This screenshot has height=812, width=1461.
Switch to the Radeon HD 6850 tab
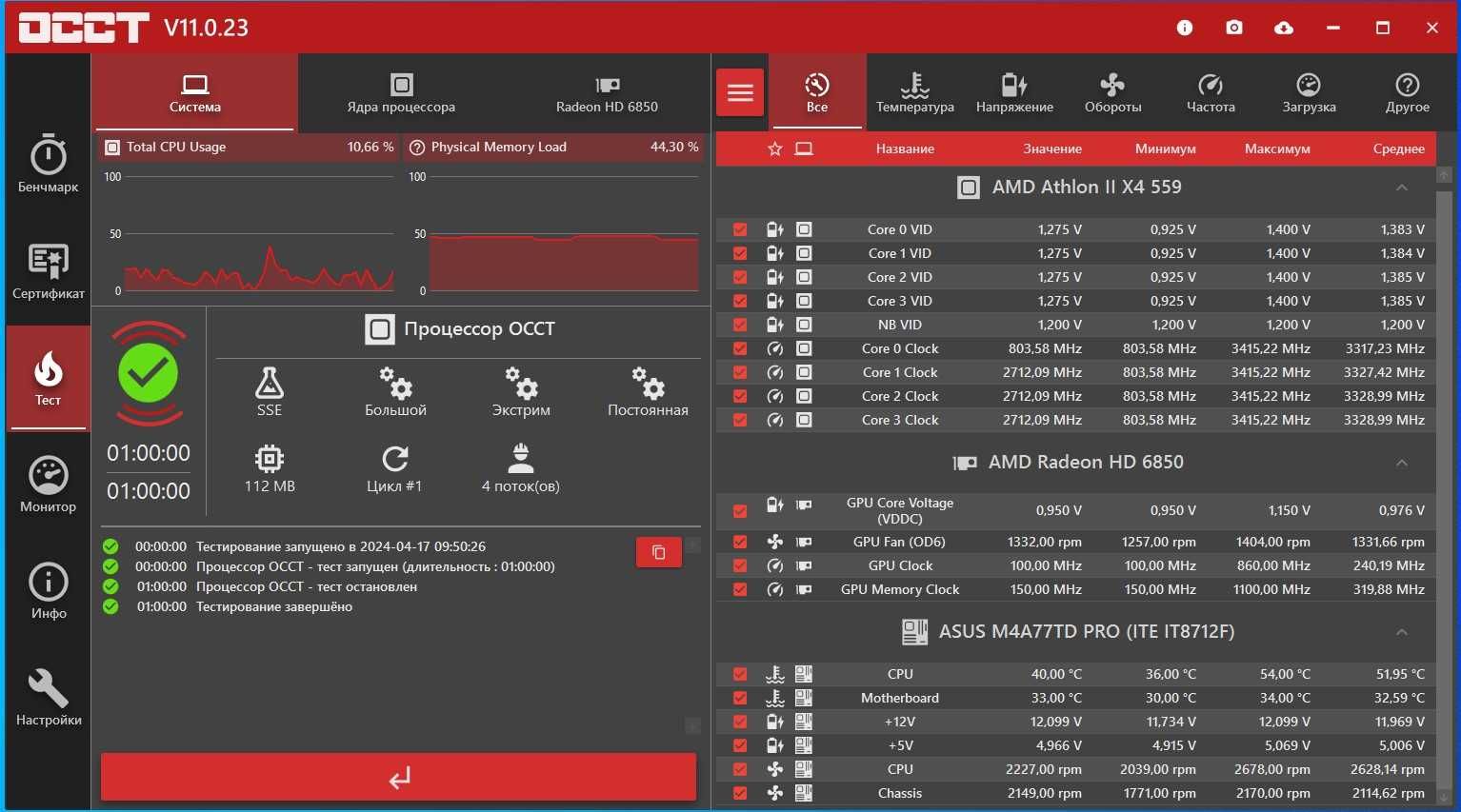607,92
